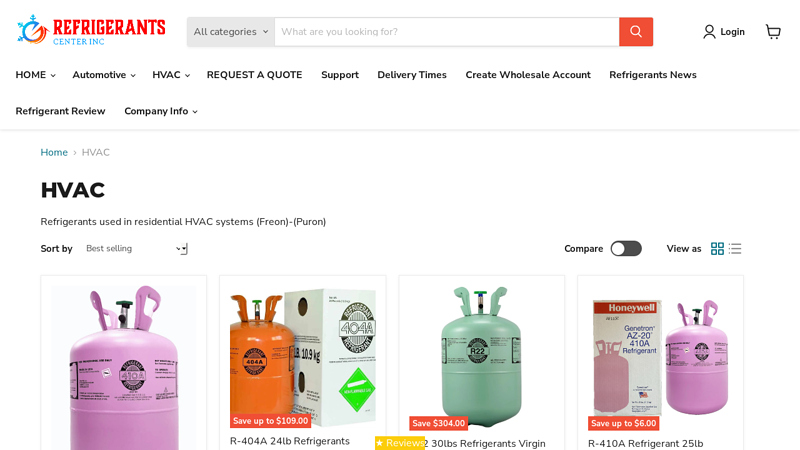Open the green R22 cylinder product image
Screen dimensions: 800x450
point(481,356)
